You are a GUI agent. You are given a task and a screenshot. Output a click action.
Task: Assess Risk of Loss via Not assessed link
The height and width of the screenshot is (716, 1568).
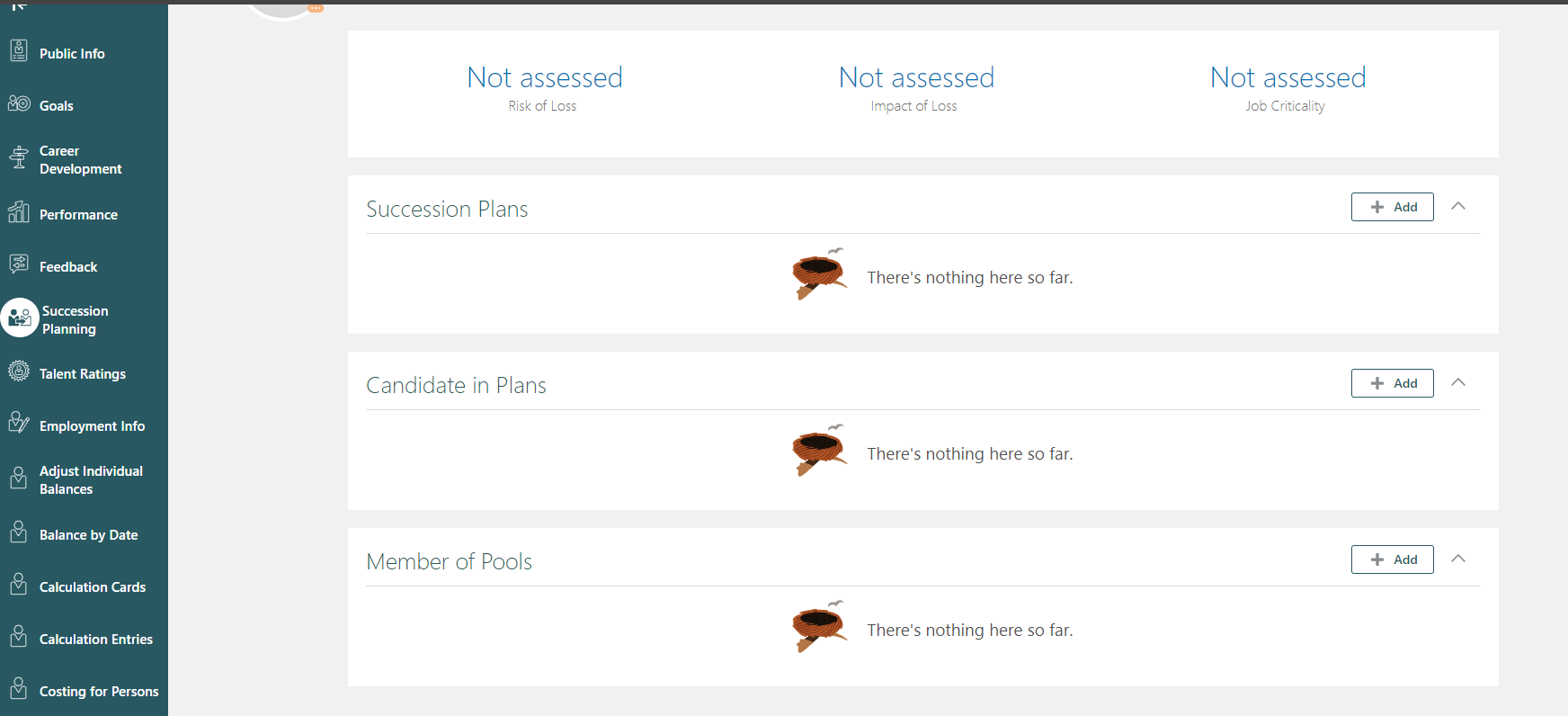point(545,77)
